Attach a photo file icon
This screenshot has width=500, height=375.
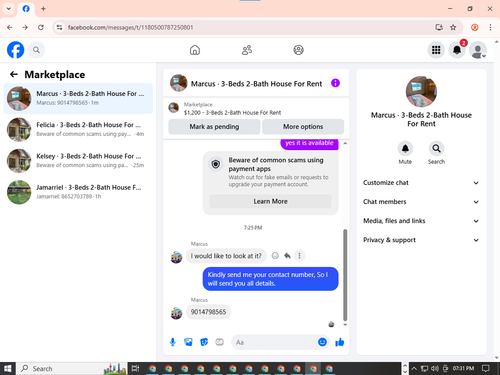[188, 342]
